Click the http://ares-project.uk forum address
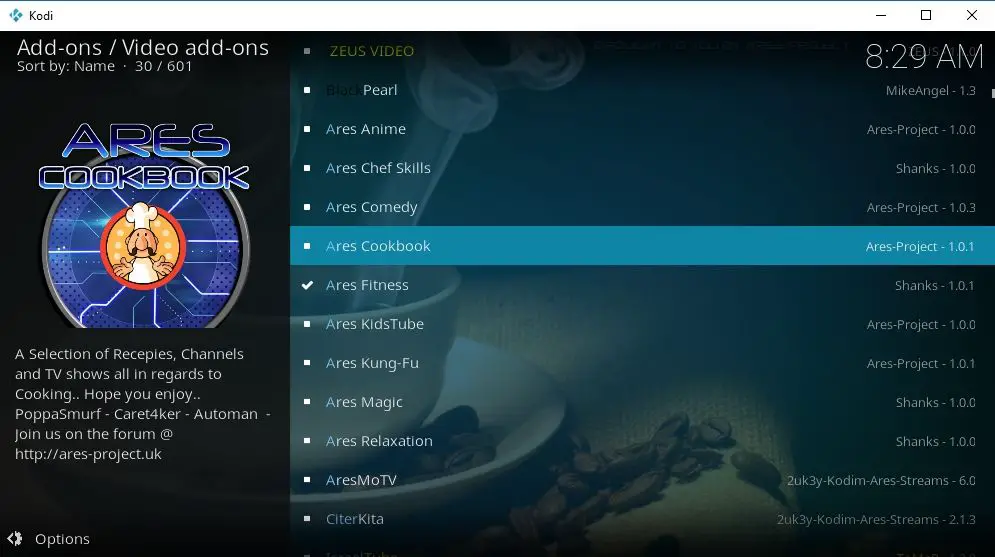Image resolution: width=995 pixels, height=557 pixels. point(88,454)
